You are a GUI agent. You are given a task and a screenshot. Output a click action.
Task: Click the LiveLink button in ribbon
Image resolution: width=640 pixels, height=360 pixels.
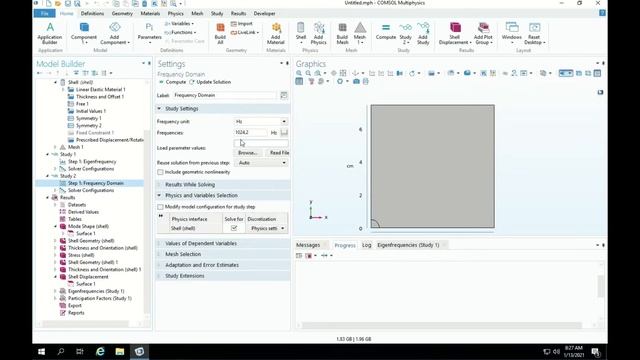(x=245, y=32)
